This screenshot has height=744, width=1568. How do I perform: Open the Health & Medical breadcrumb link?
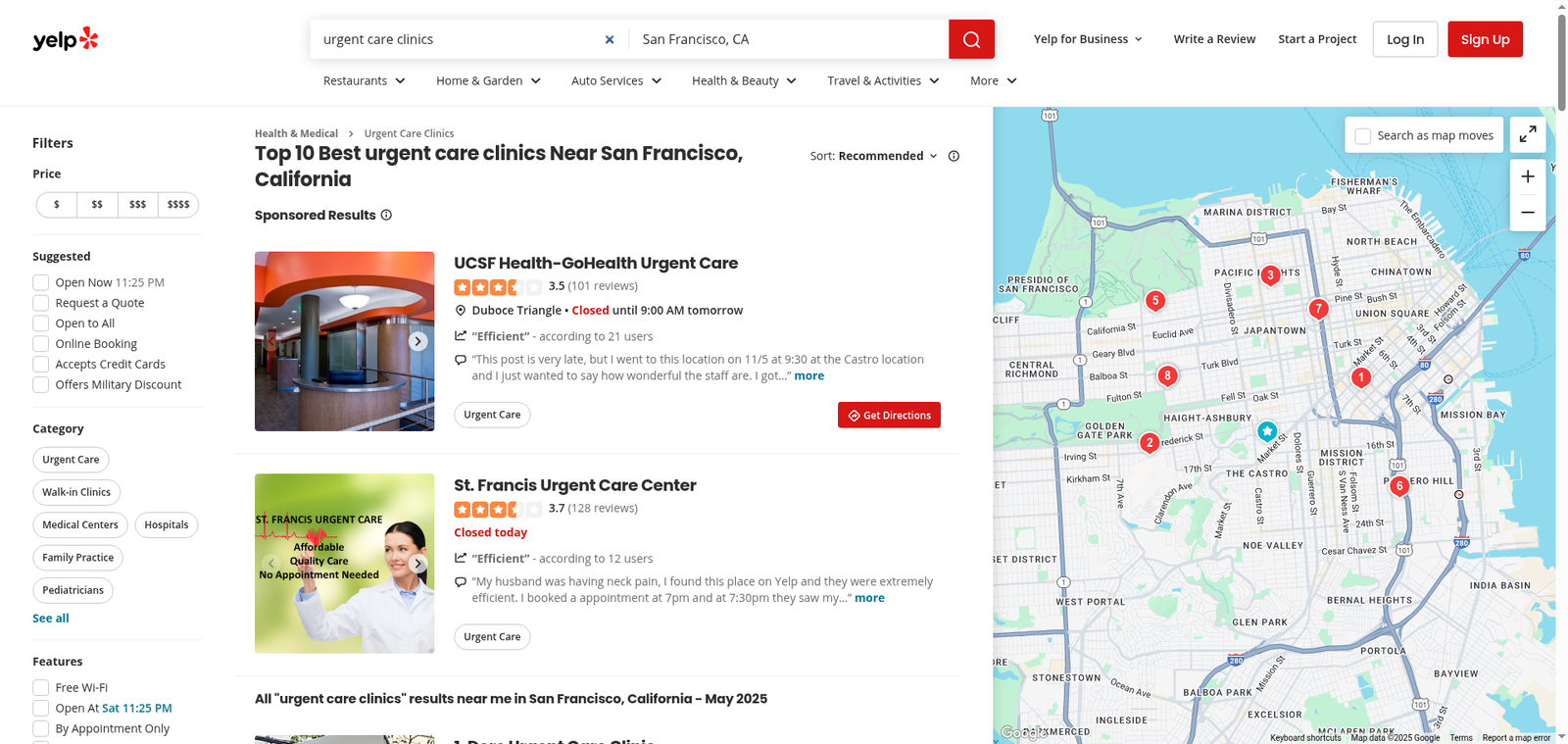[x=296, y=133]
